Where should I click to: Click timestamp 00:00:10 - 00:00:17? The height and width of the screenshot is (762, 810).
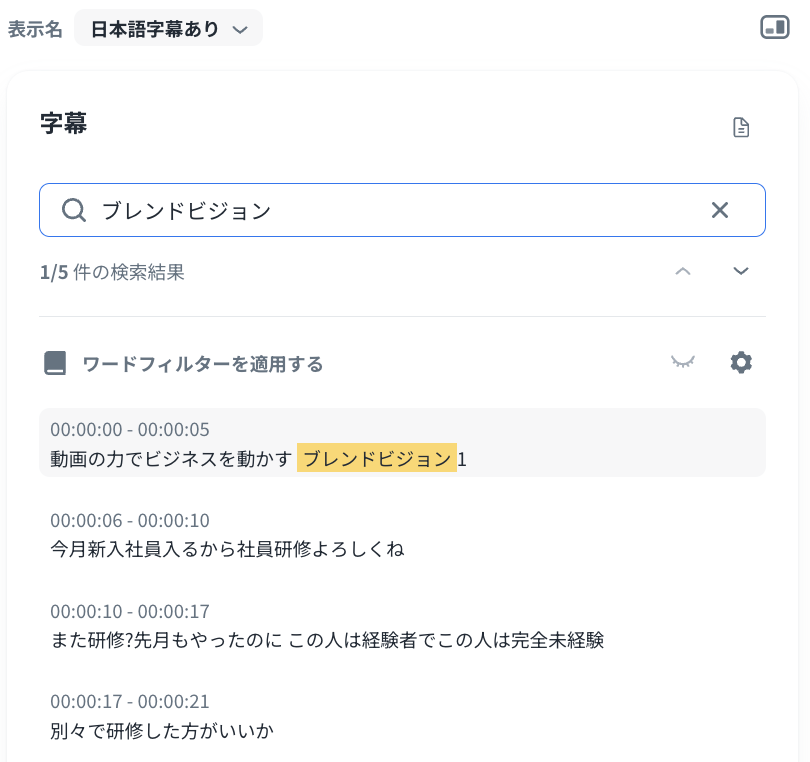pos(130,612)
